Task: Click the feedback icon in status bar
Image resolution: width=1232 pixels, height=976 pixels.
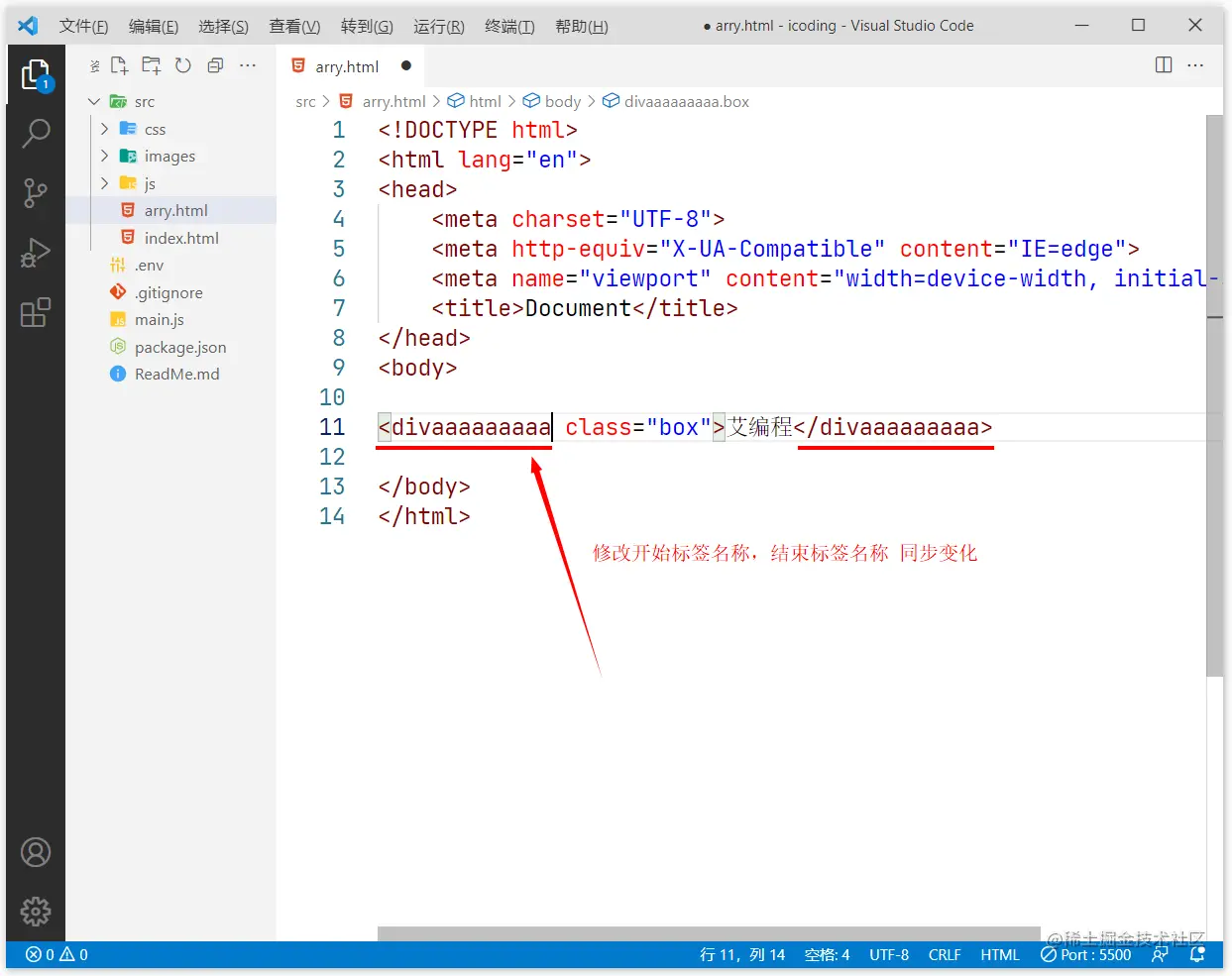Action: 1160,954
